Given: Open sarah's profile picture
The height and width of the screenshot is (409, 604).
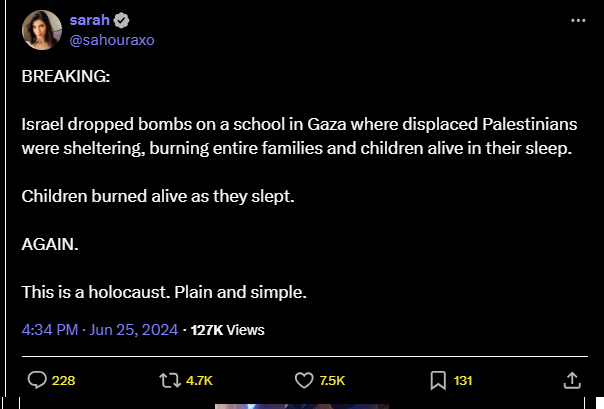Looking at the screenshot, I should pos(41,32).
